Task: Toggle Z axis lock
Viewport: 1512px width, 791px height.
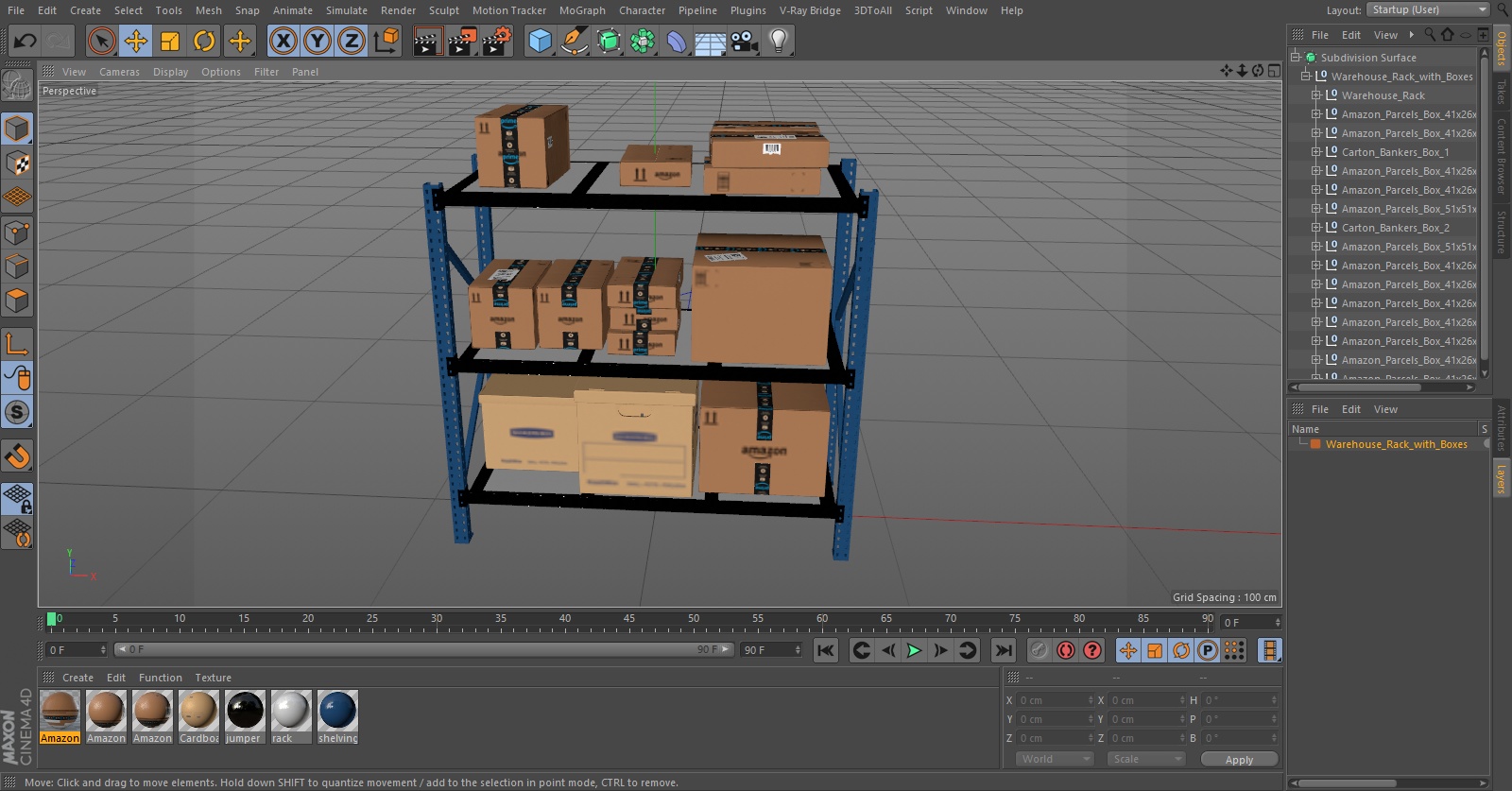Action: click(x=352, y=41)
